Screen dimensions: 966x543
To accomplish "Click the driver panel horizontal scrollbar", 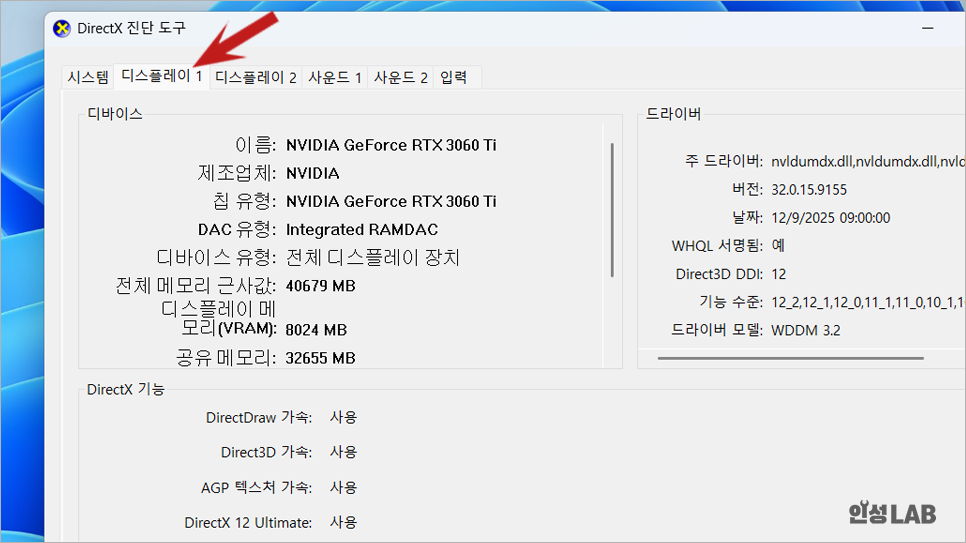I will [x=790, y=358].
